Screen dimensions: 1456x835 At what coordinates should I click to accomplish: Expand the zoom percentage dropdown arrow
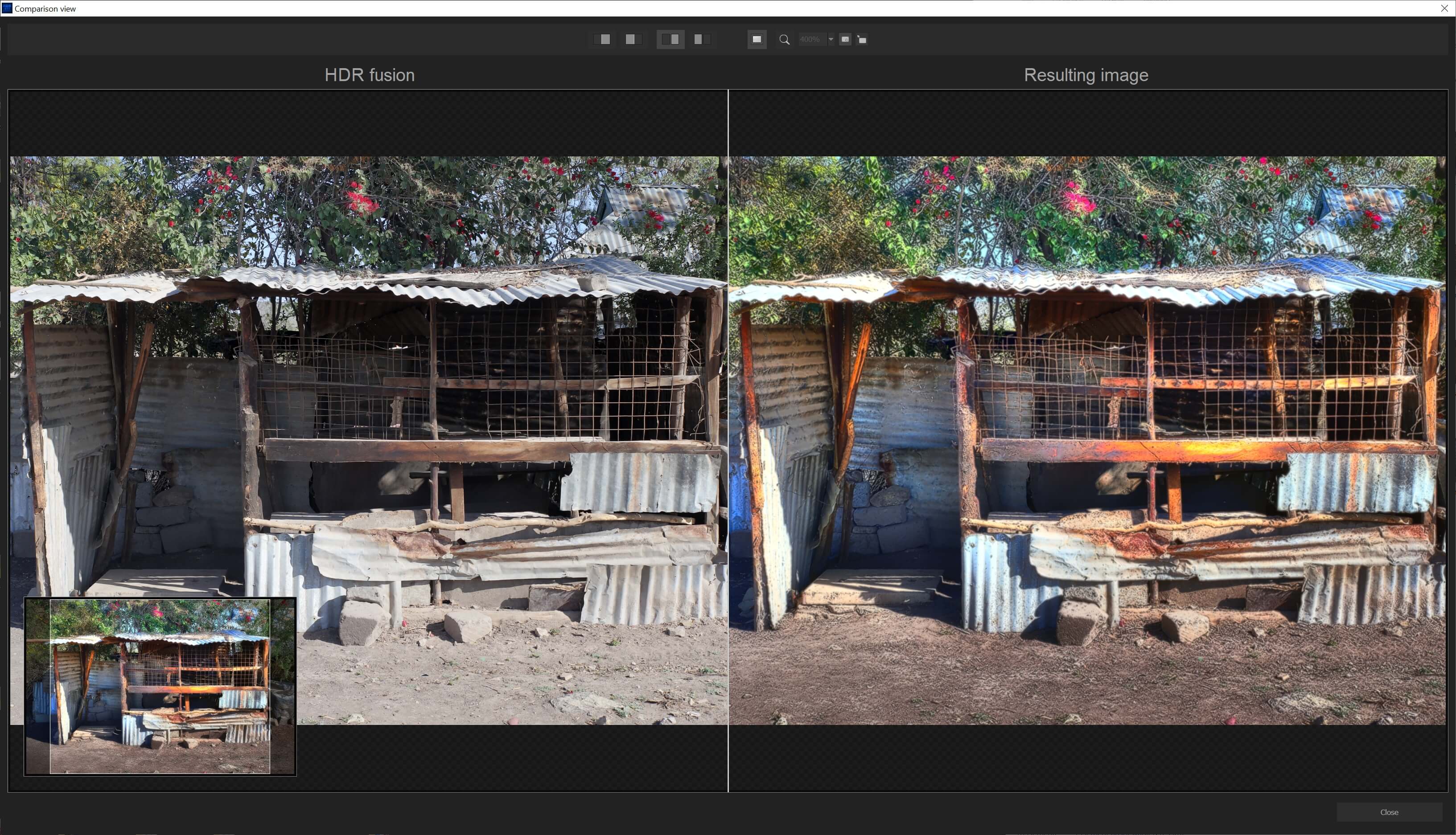click(831, 40)
